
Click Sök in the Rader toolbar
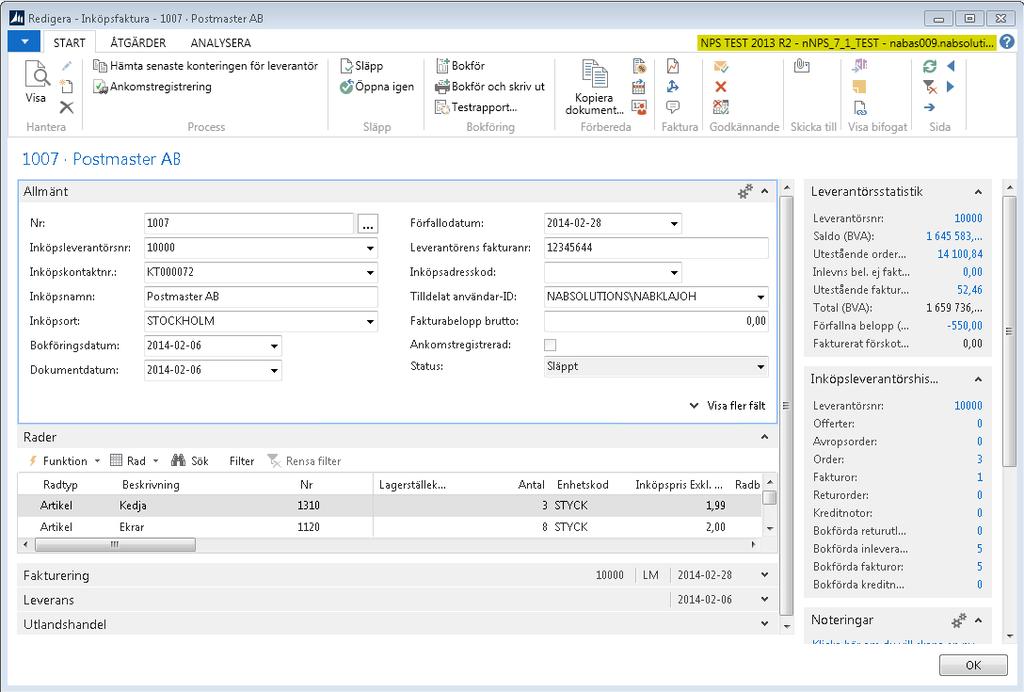190,461
